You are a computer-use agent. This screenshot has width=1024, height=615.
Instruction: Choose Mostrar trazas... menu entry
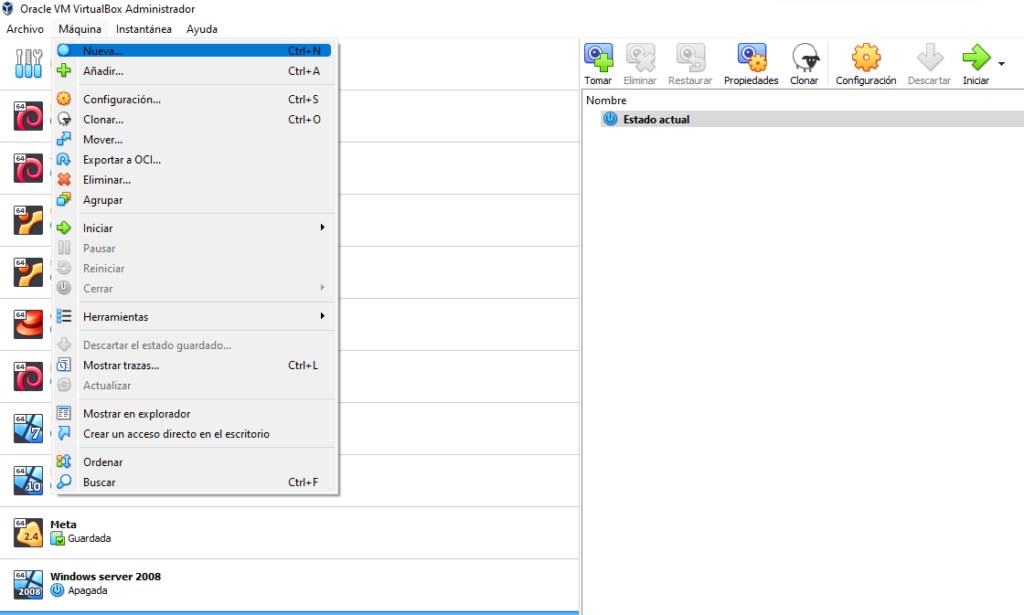pyautogui.click(x=193, y=366)
